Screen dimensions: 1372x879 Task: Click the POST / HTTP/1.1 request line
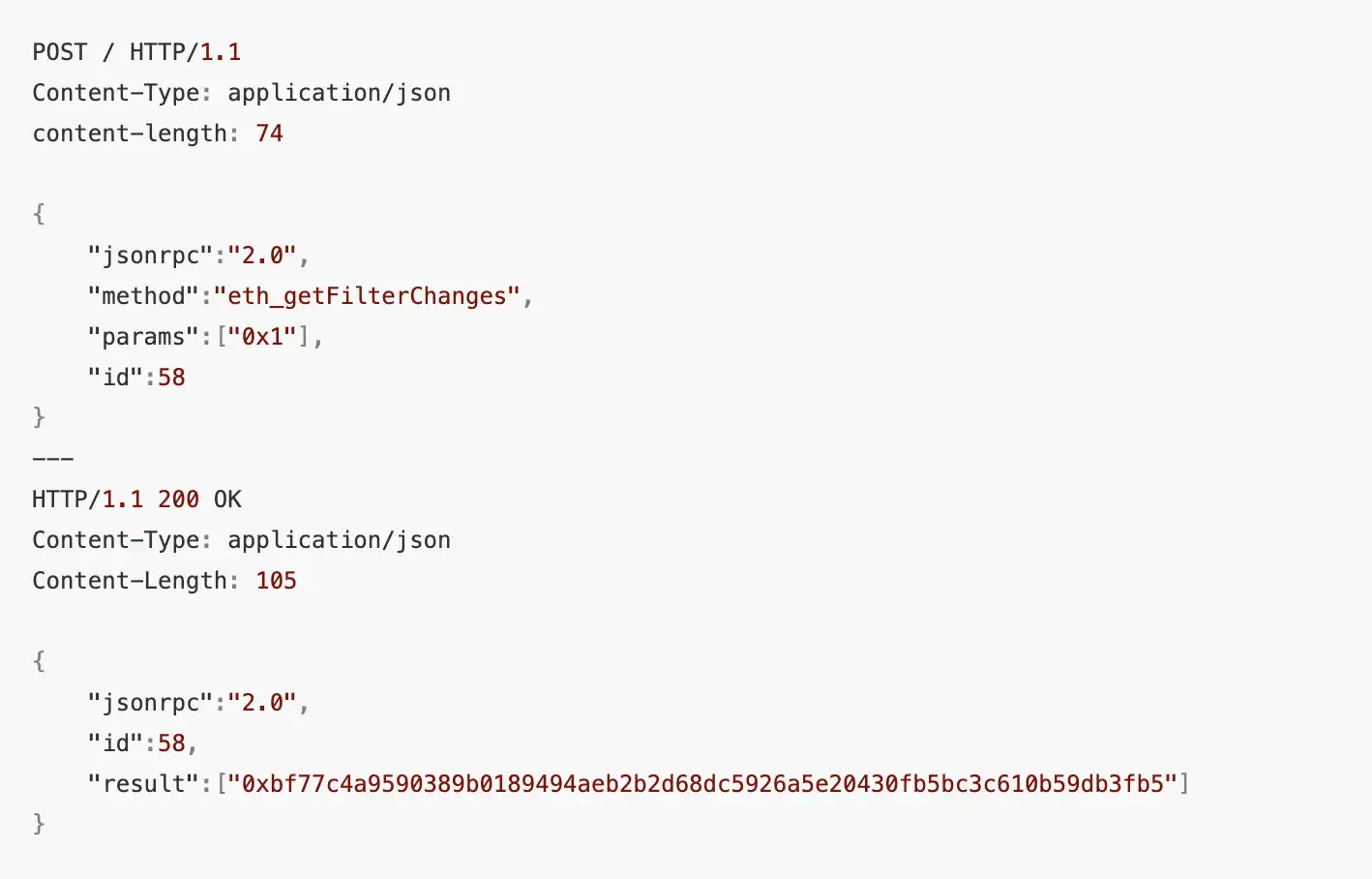click(136, 52)
